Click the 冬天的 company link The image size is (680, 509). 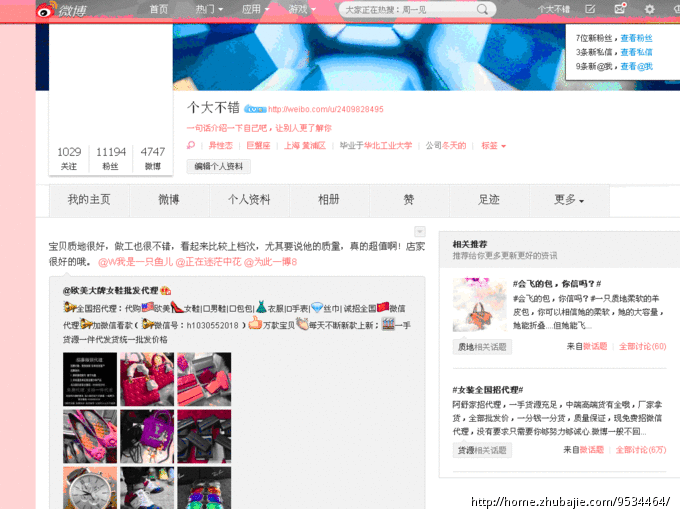click(x=454, y=146)
